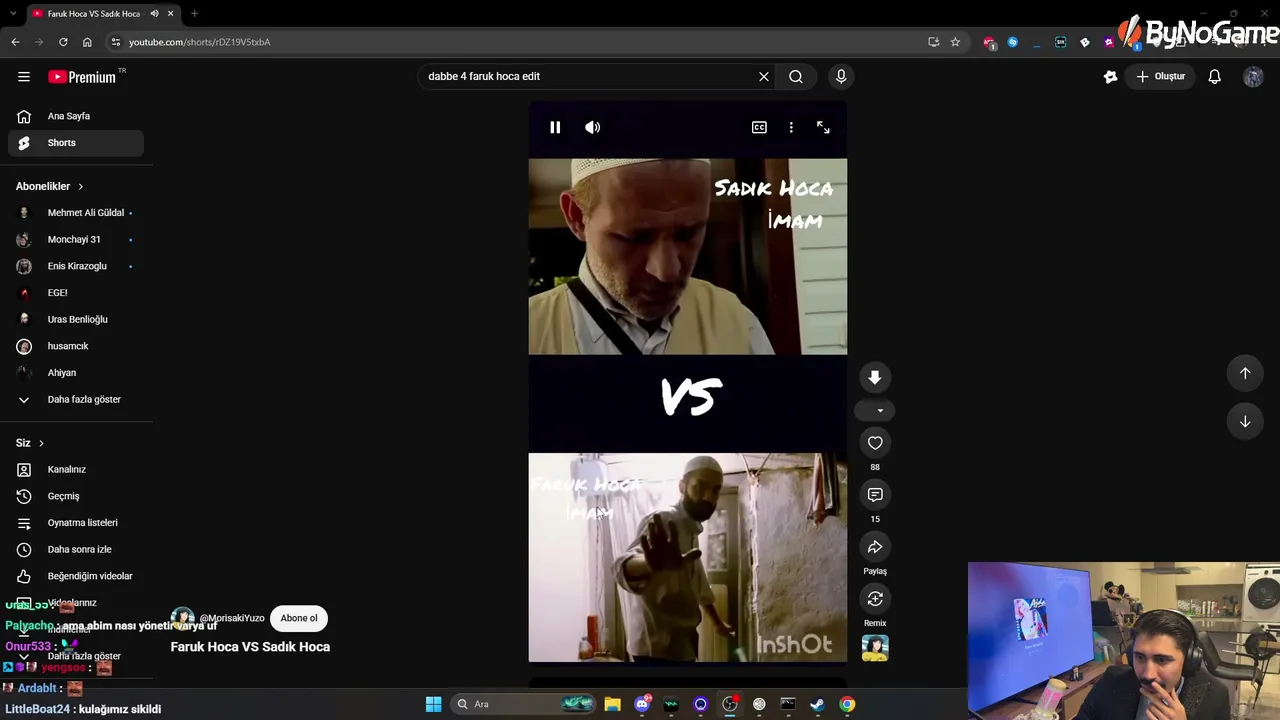Close the Faruk Hoca VS Sadık Hoca tab
1280x720 pixels.
coord(171,14)
